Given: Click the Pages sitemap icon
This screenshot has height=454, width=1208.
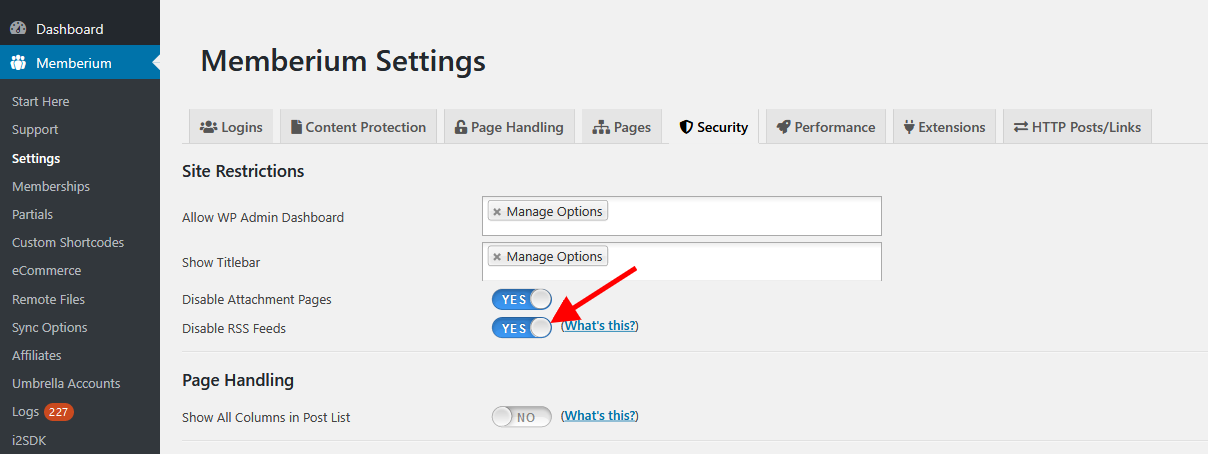Looking at the screenshot, I should pyautogui.click(x=601, y=127).
